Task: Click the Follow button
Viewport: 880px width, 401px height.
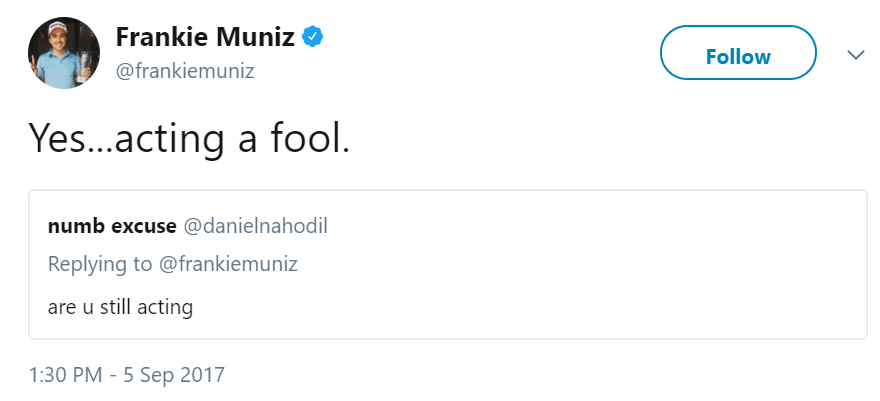Action: [738, 56]
